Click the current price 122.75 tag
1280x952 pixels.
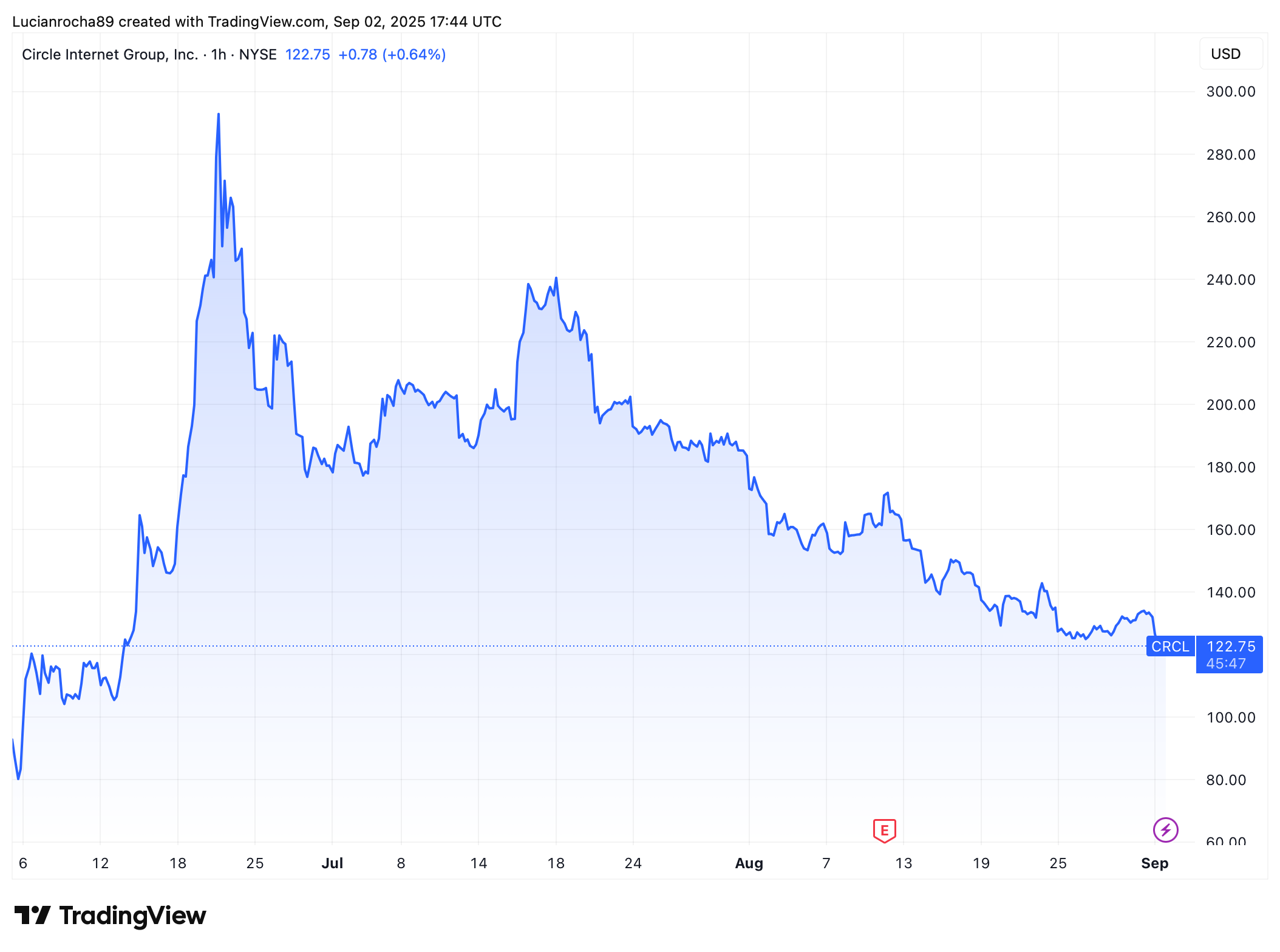click(x=1230, y=647)
